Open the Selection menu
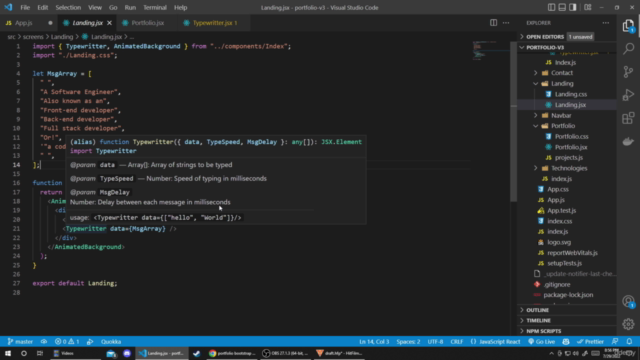 coord(68,7)
